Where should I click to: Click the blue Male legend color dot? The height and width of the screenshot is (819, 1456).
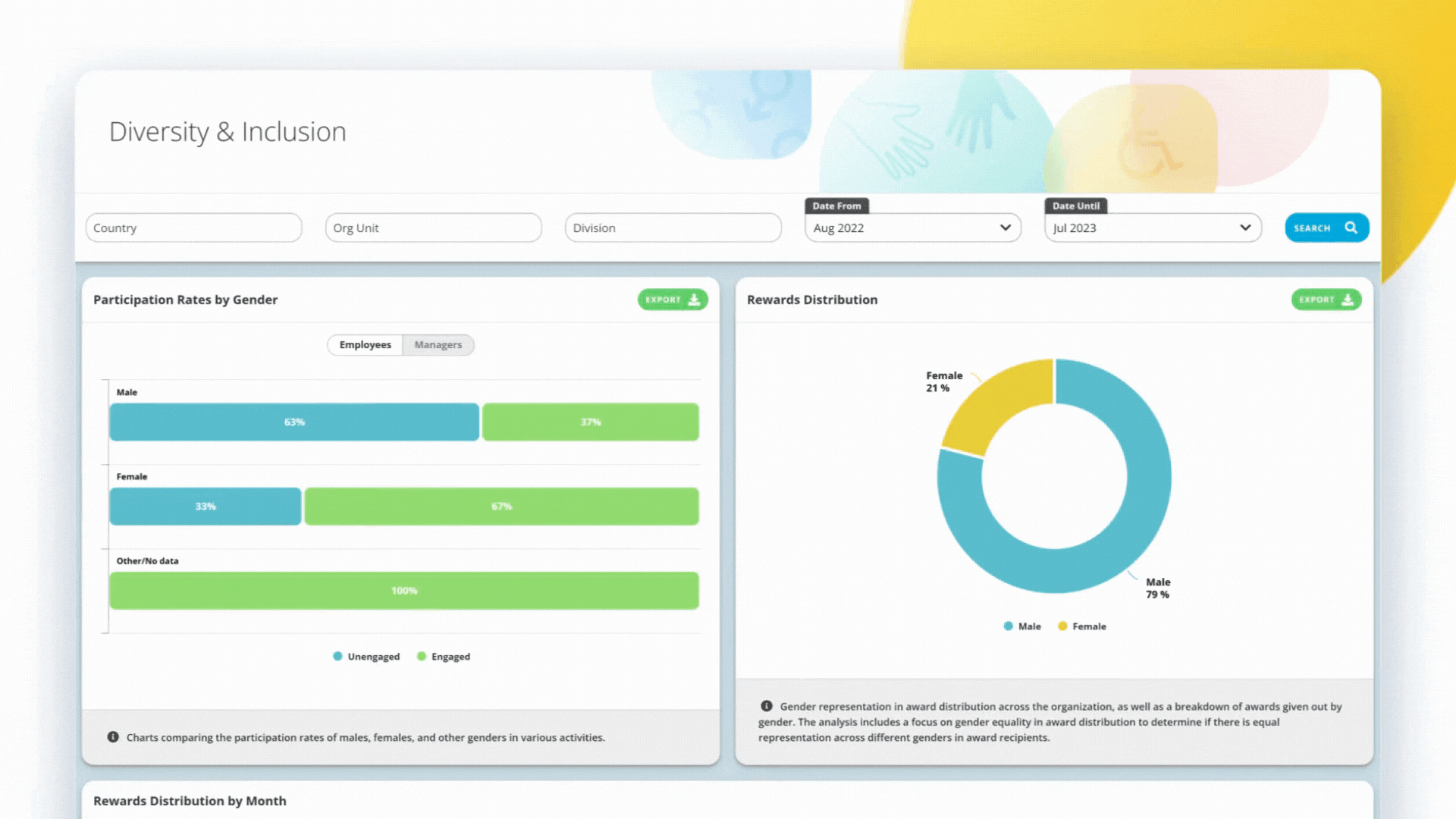tap(1008, 626)
